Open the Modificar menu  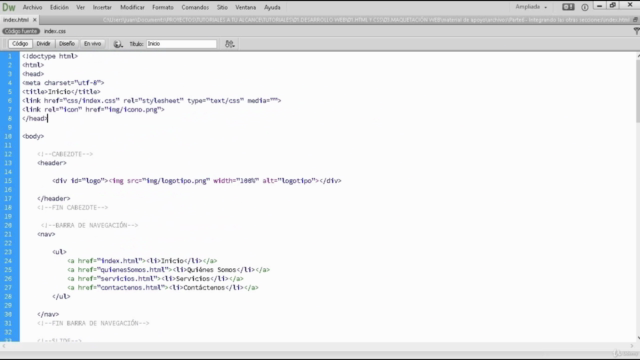[132, 7]
